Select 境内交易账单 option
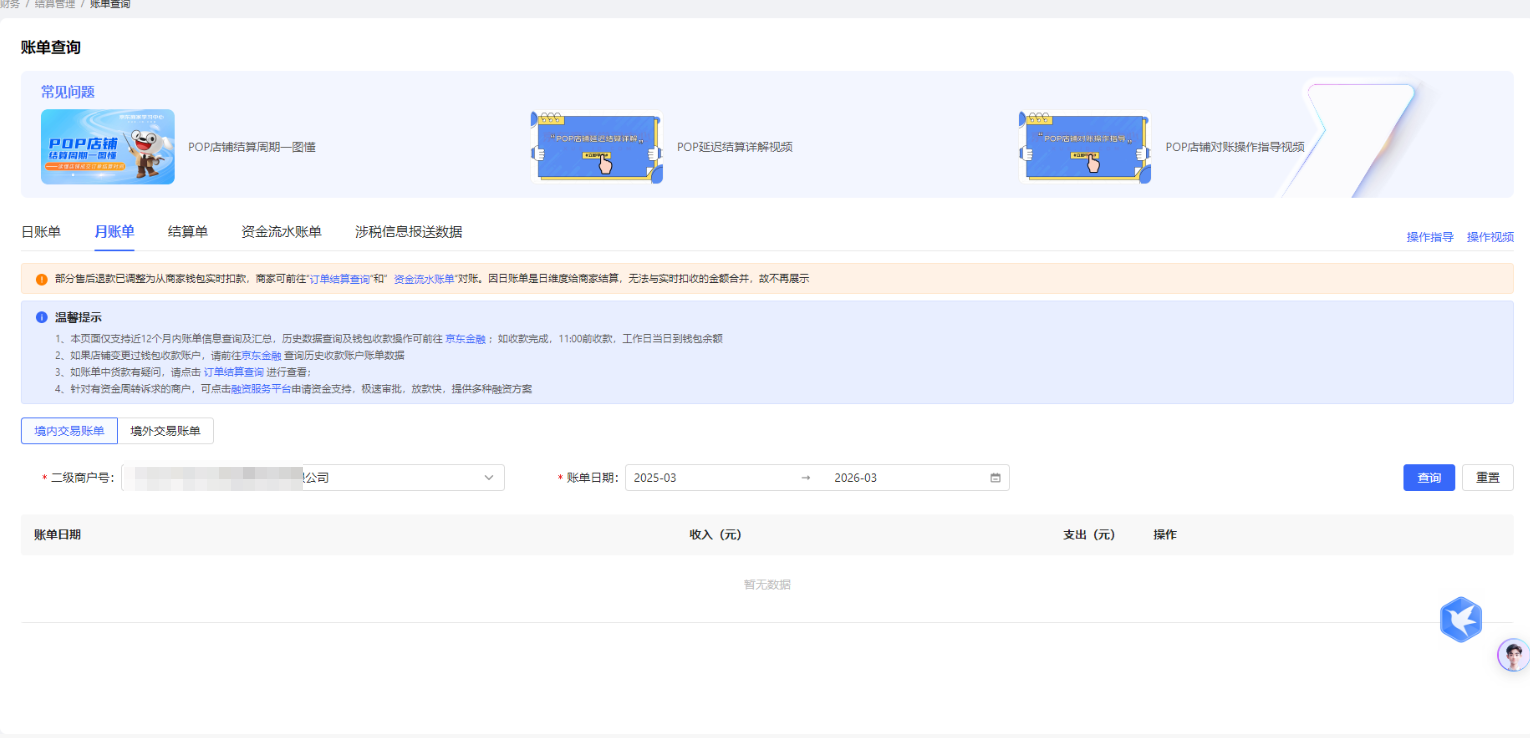The image size is (1530, 738). (69, 431)
